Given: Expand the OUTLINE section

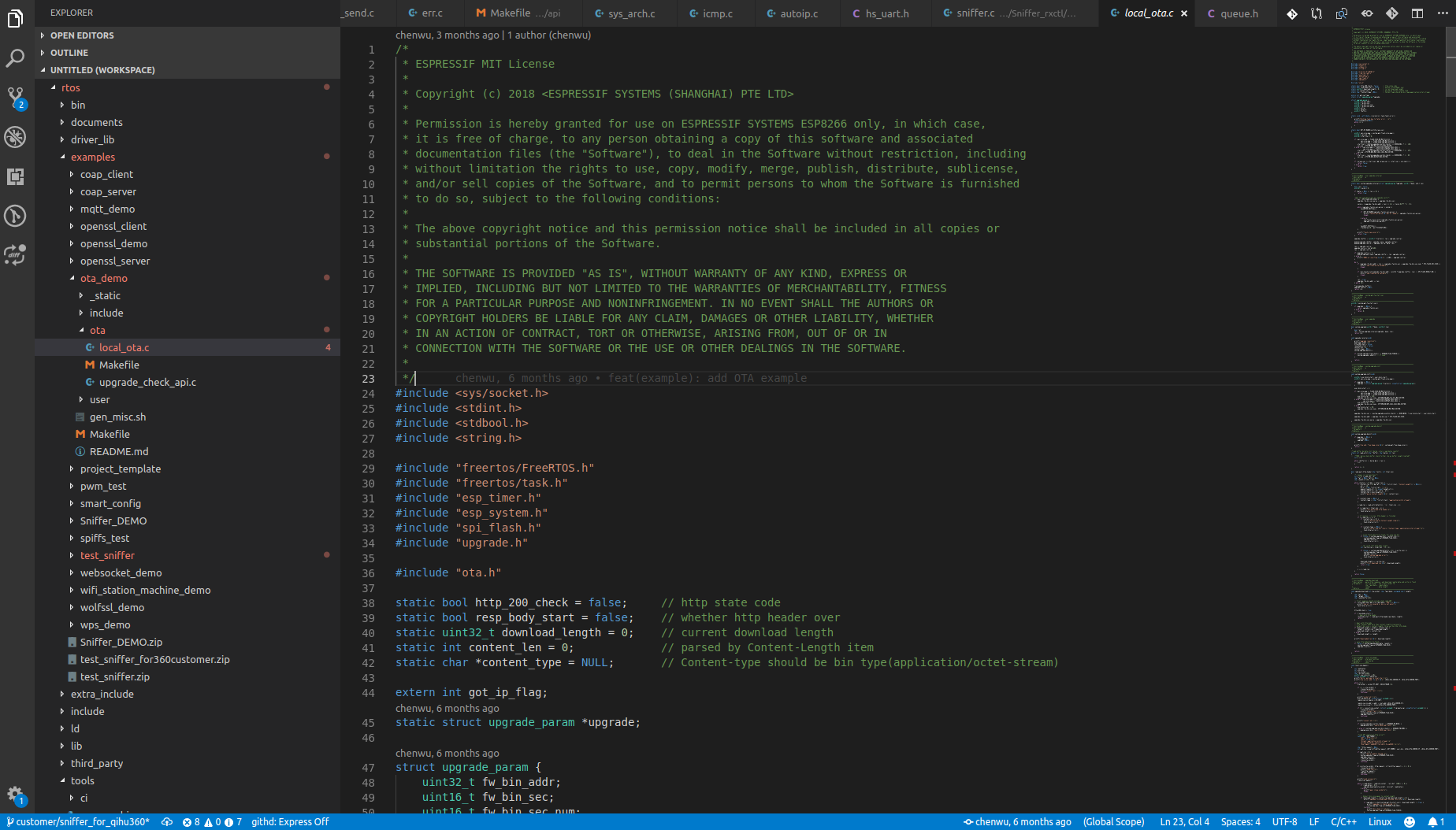Looking at the screenshot, I should (188, 53).
